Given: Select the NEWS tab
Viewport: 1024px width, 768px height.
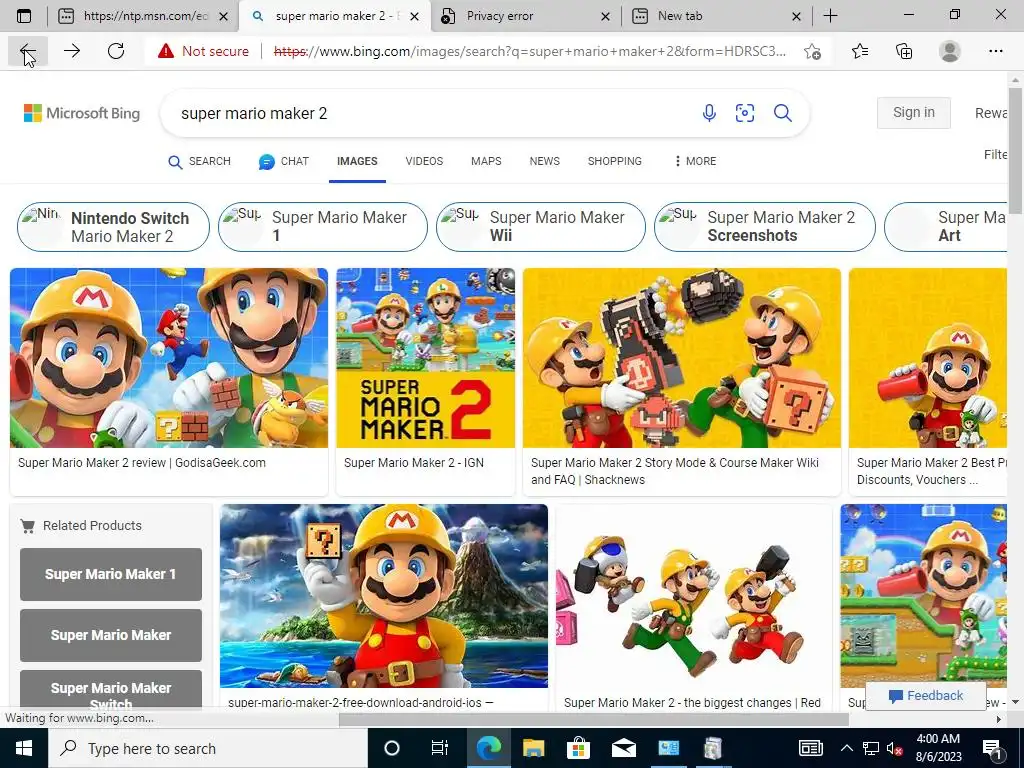Looking at the screenshot, I should (x=544, y=161).
